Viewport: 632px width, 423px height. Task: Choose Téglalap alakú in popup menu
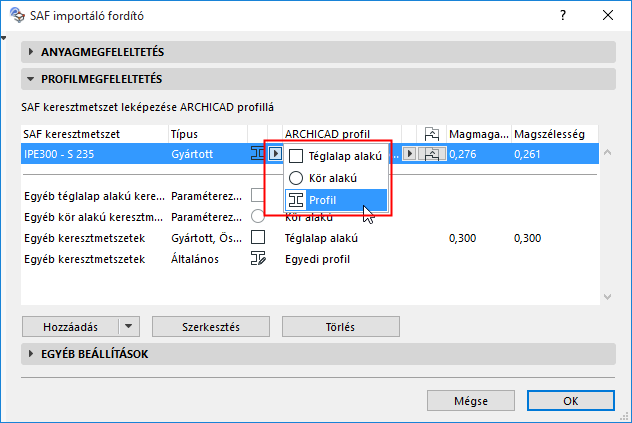pyautogui.click(x=336, y=156)
